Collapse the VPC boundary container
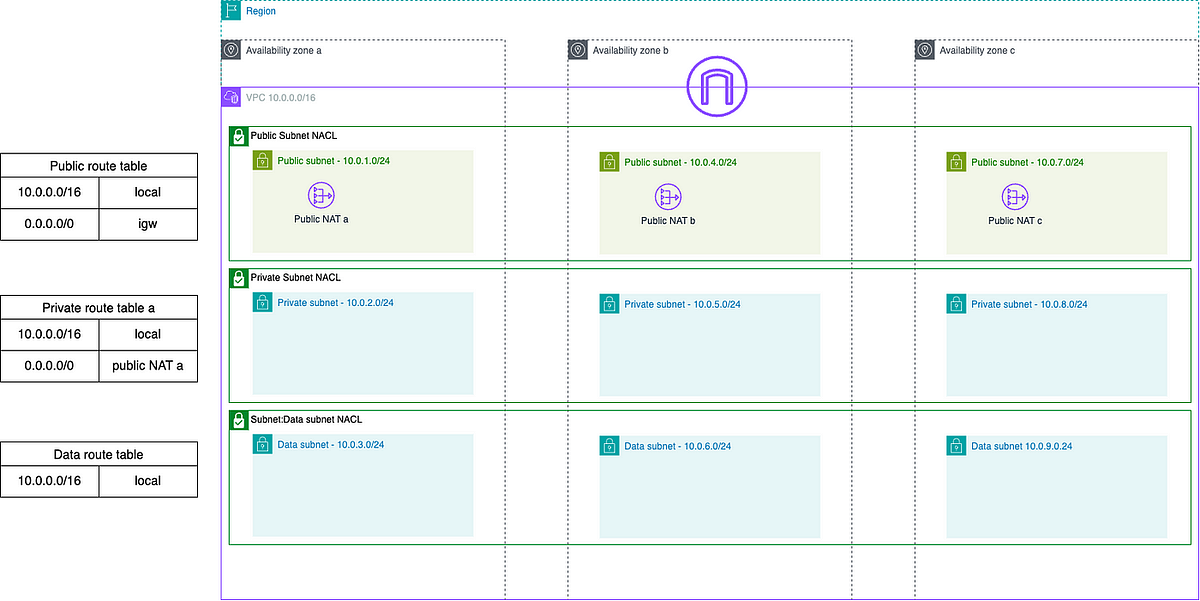This screenshot has width=1200, height=601. click(230, 97)
